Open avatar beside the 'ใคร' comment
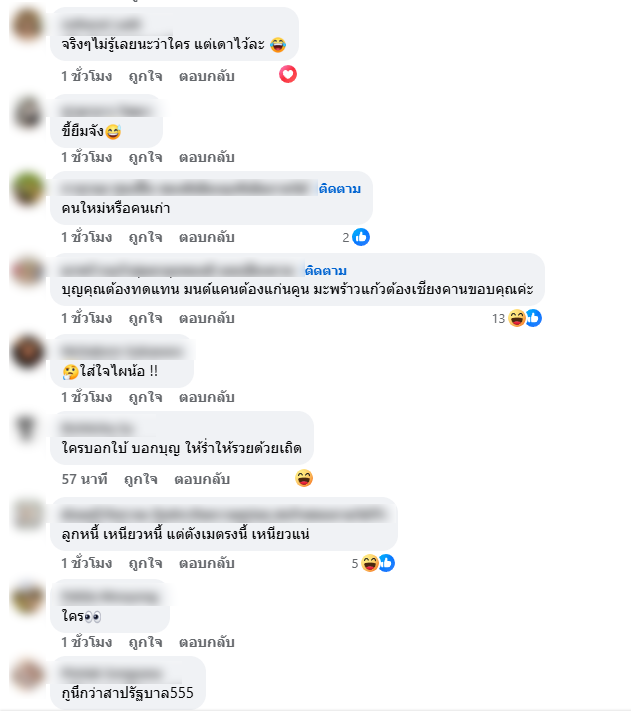 point(28,598)
